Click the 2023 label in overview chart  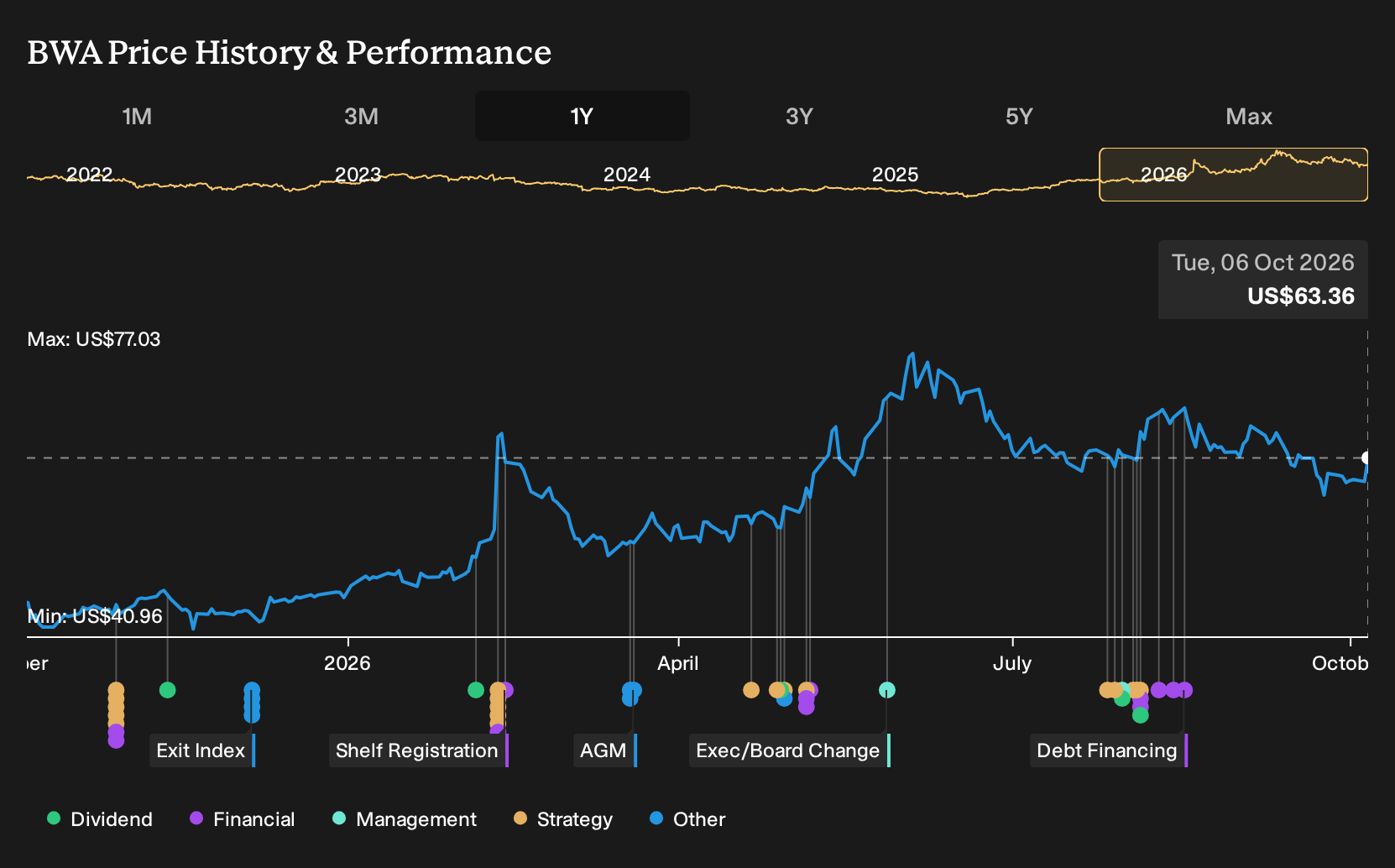coord(358,175)
